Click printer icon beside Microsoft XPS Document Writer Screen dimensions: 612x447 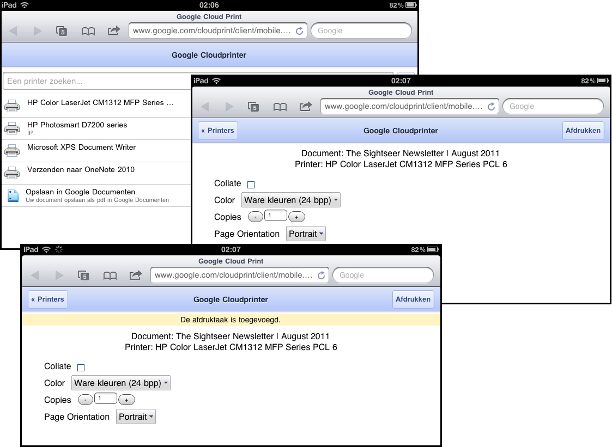click(12, 150)
